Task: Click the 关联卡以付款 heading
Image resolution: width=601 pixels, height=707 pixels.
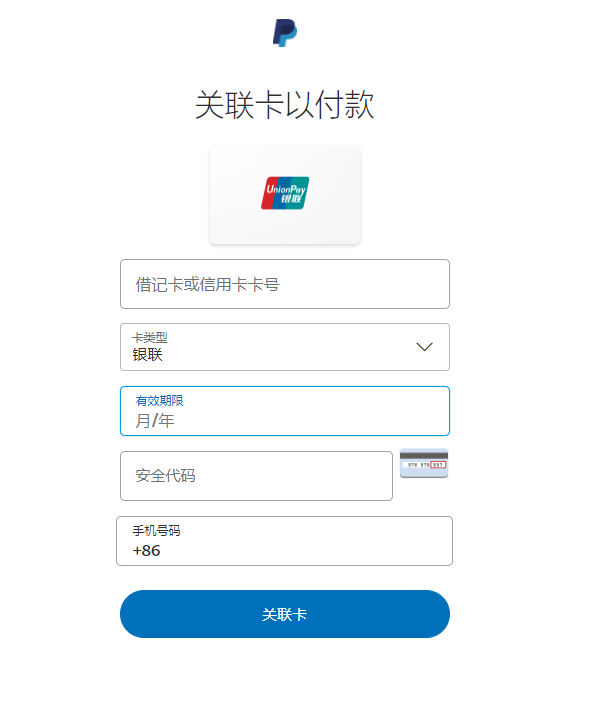Action: click(285, 105)
